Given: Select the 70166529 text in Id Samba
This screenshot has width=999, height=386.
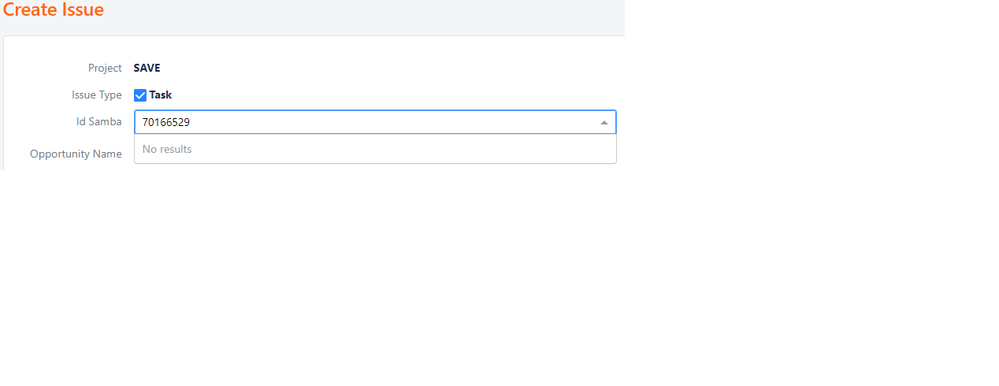Looking at the screenshot, I should point(166,122).
